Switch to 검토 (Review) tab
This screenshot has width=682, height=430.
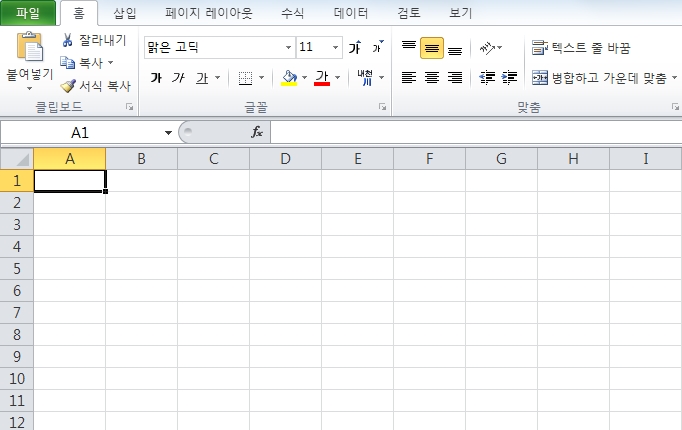[409, 13]
